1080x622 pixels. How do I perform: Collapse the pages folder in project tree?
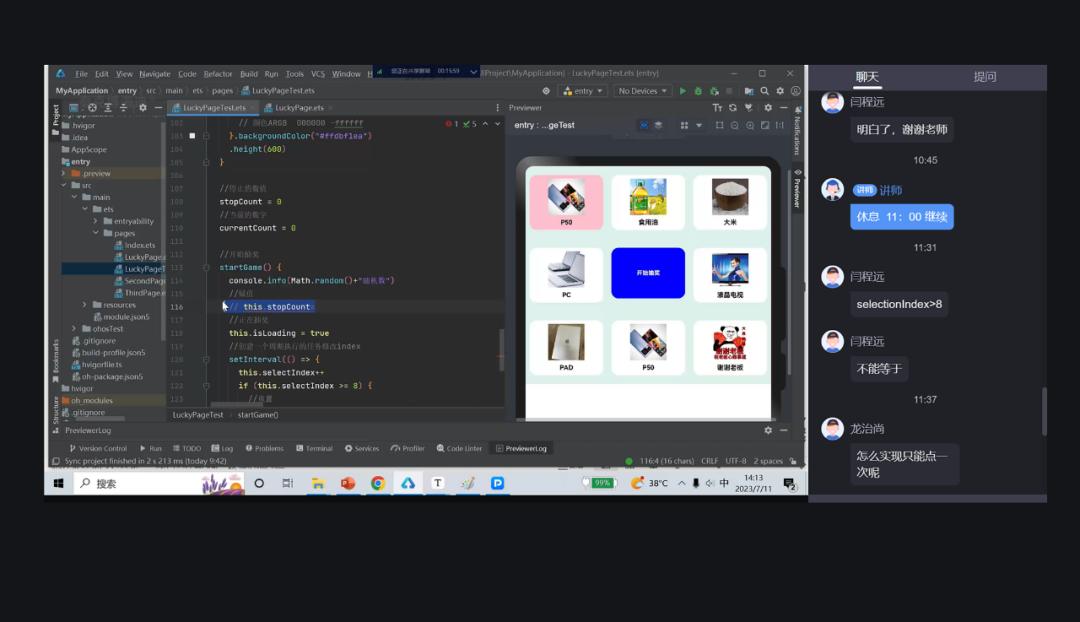pyautogui.click(x=97, y=233)
